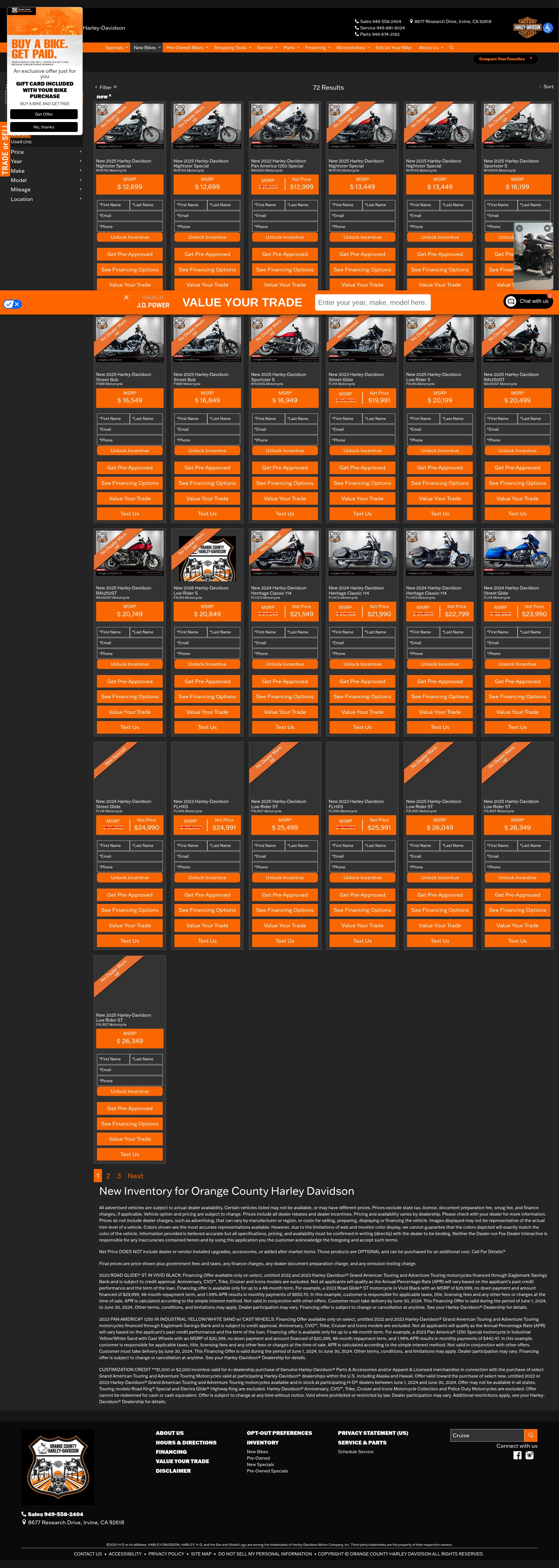Image resolution: width=559 pixels, height=1568 pixels.
Task: Dismiss popup with No, thanks
Action: click(x=44, y=127)
